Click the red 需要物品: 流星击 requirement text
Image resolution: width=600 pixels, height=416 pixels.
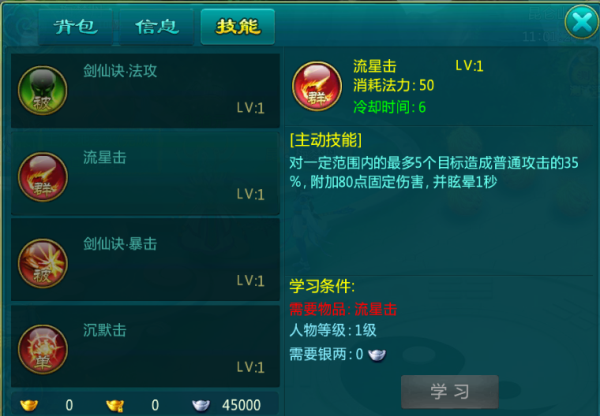(343, 309)
